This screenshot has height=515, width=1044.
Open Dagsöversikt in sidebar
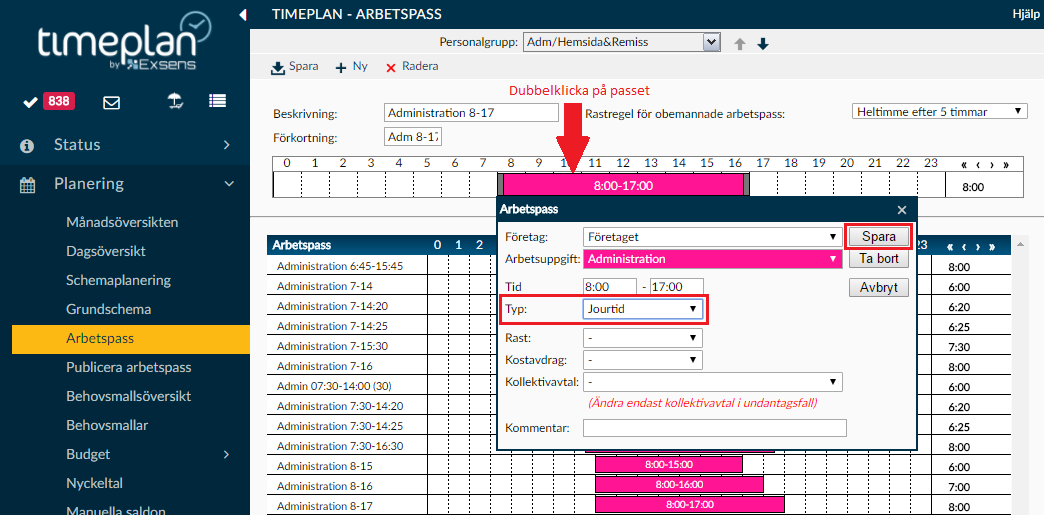pos(106,251)
